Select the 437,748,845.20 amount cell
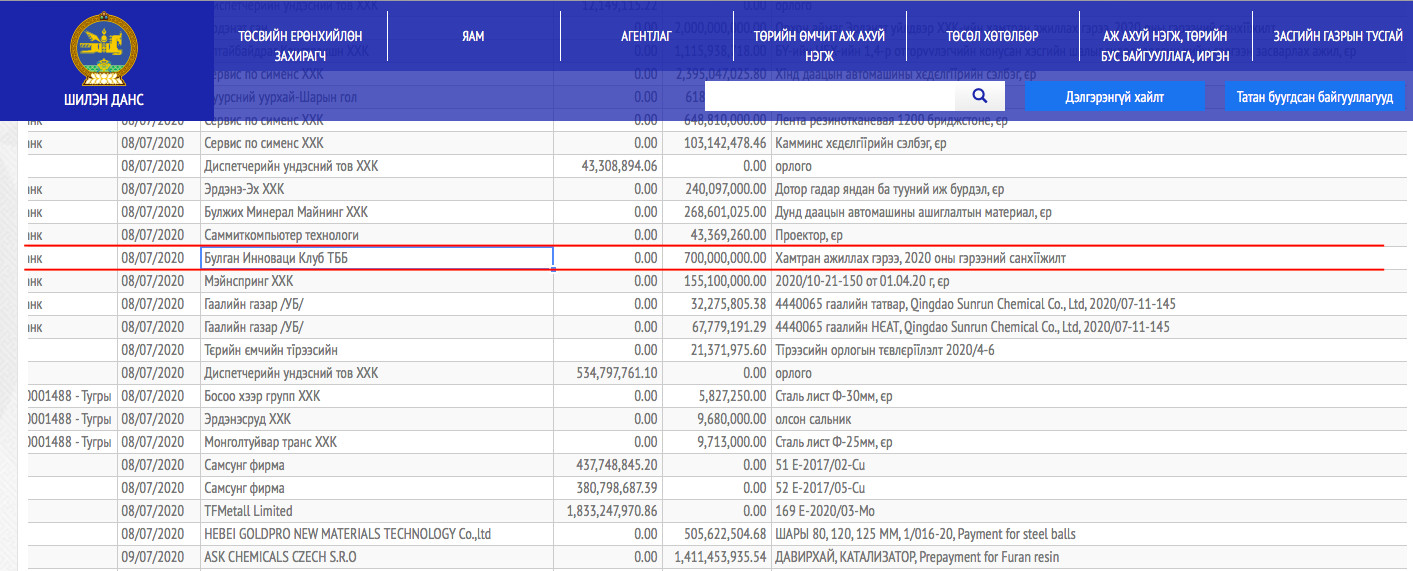 [x=608, y=465]
